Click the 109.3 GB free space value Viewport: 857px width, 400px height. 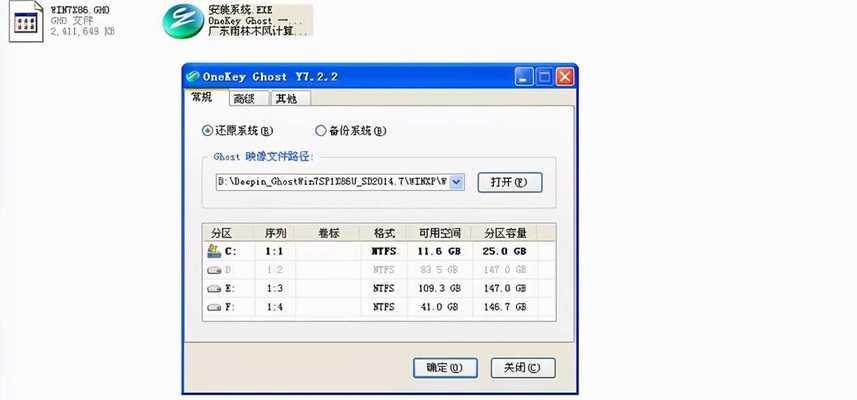tap(439, 289)
